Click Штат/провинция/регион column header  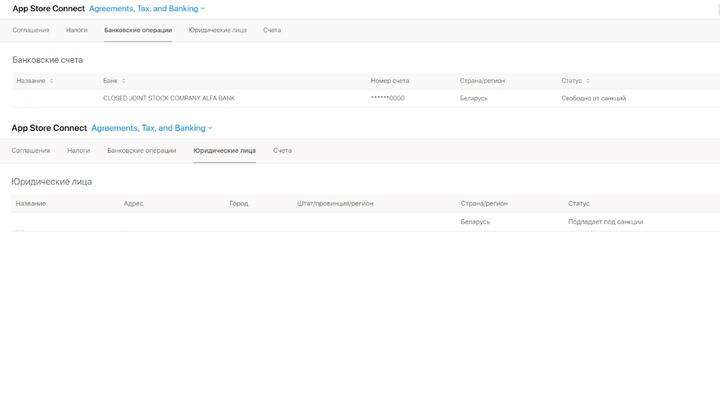(335, 203)
